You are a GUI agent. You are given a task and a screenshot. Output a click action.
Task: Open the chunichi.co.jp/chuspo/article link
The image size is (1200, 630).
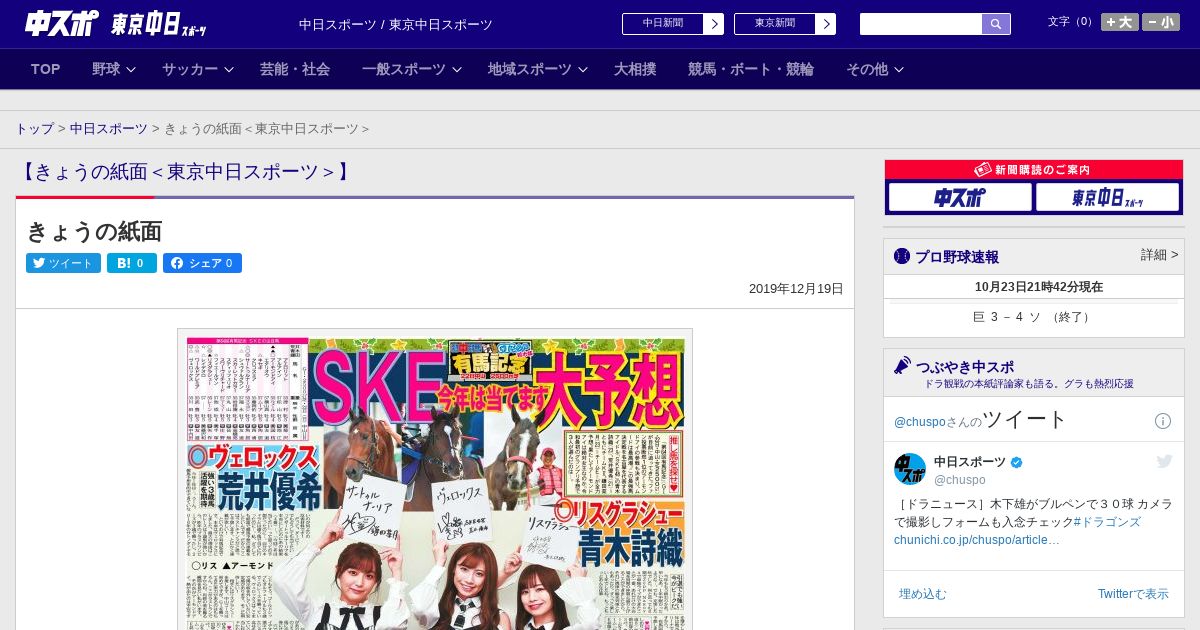pos(977,540)
